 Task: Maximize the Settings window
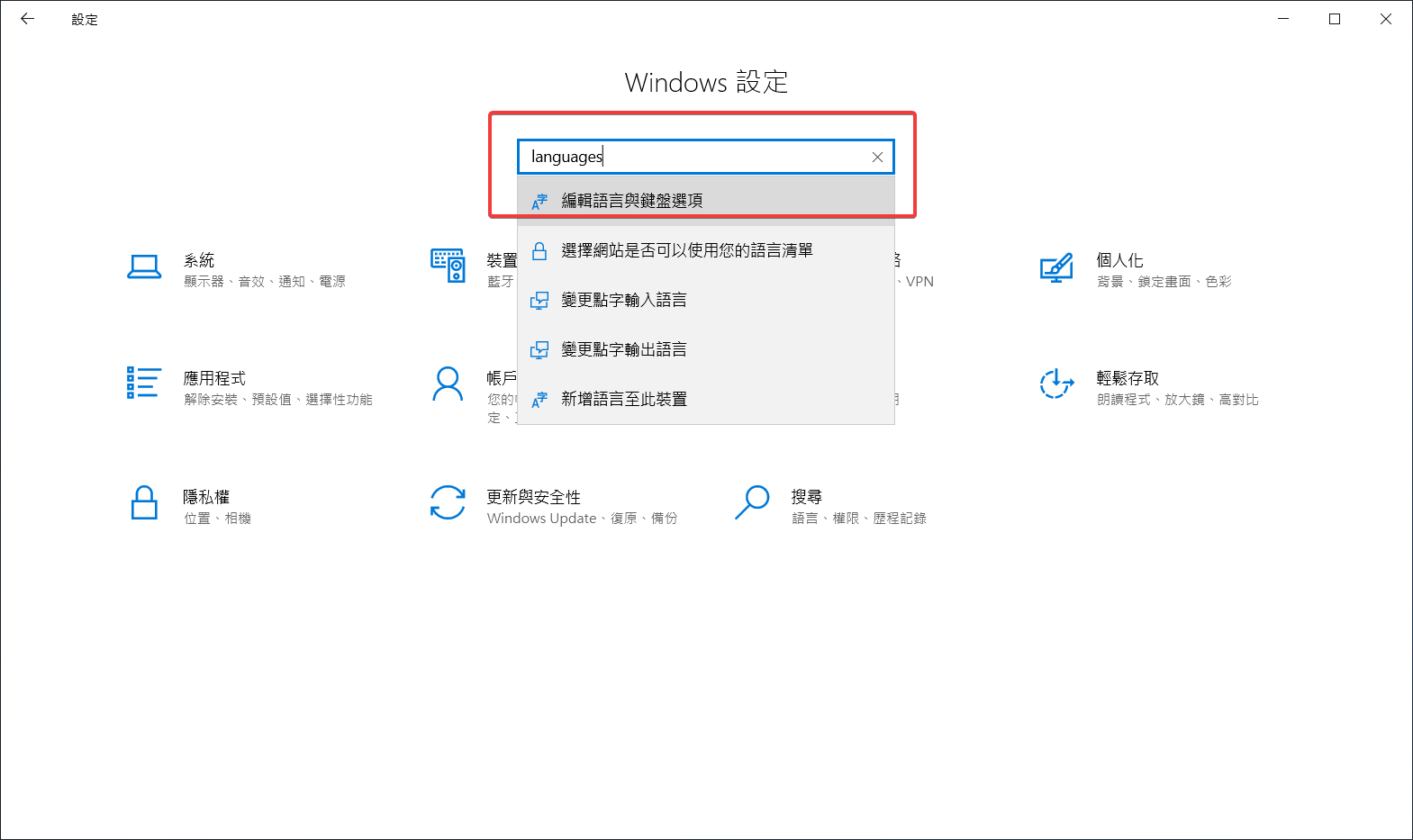point(1335,19)
